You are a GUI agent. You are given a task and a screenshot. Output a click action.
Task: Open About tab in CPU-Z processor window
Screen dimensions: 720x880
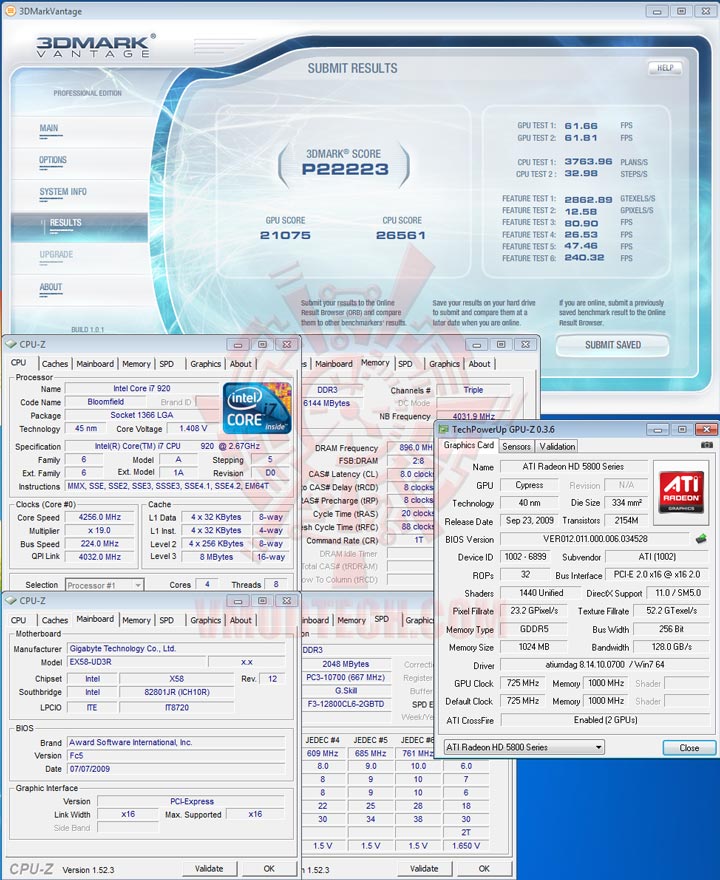[x=241, y=364]
